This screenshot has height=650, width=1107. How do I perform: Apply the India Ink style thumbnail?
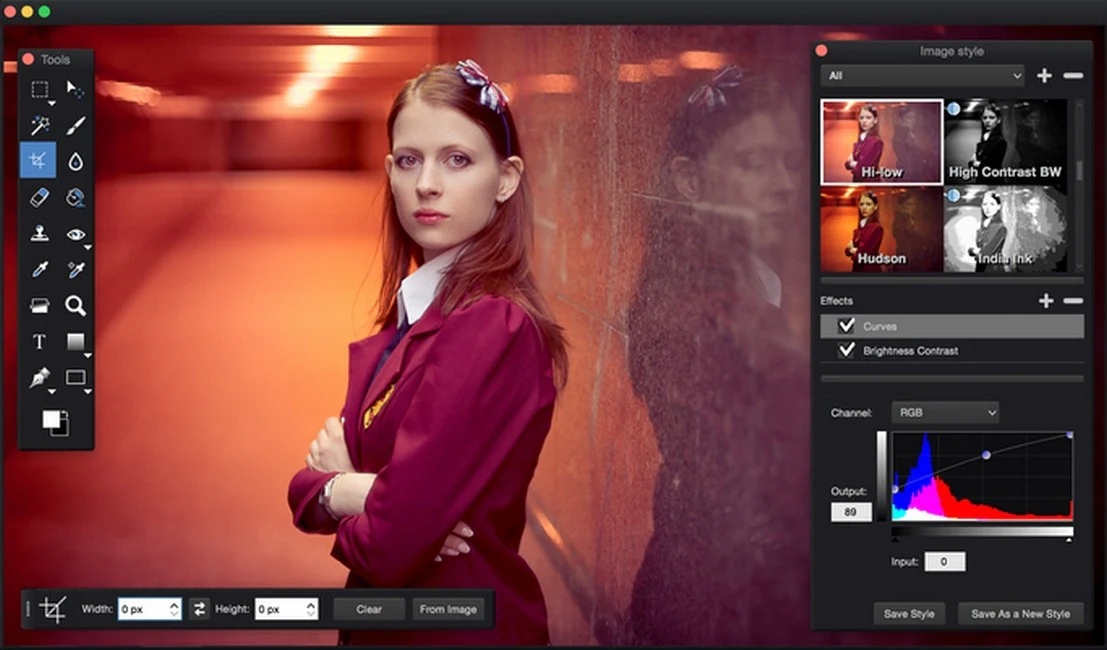pyautogui.click(x=1005, y=229)
